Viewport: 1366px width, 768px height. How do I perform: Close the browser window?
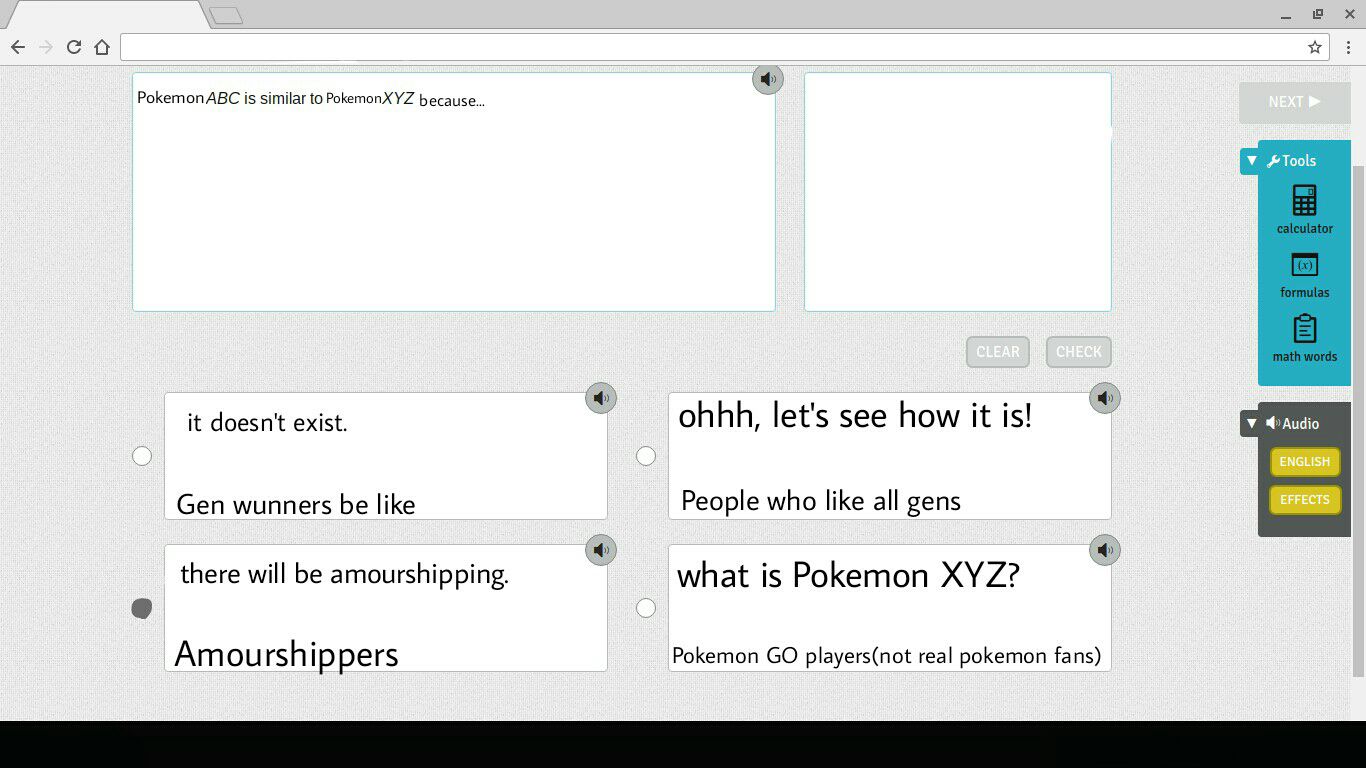(1349, 14)
